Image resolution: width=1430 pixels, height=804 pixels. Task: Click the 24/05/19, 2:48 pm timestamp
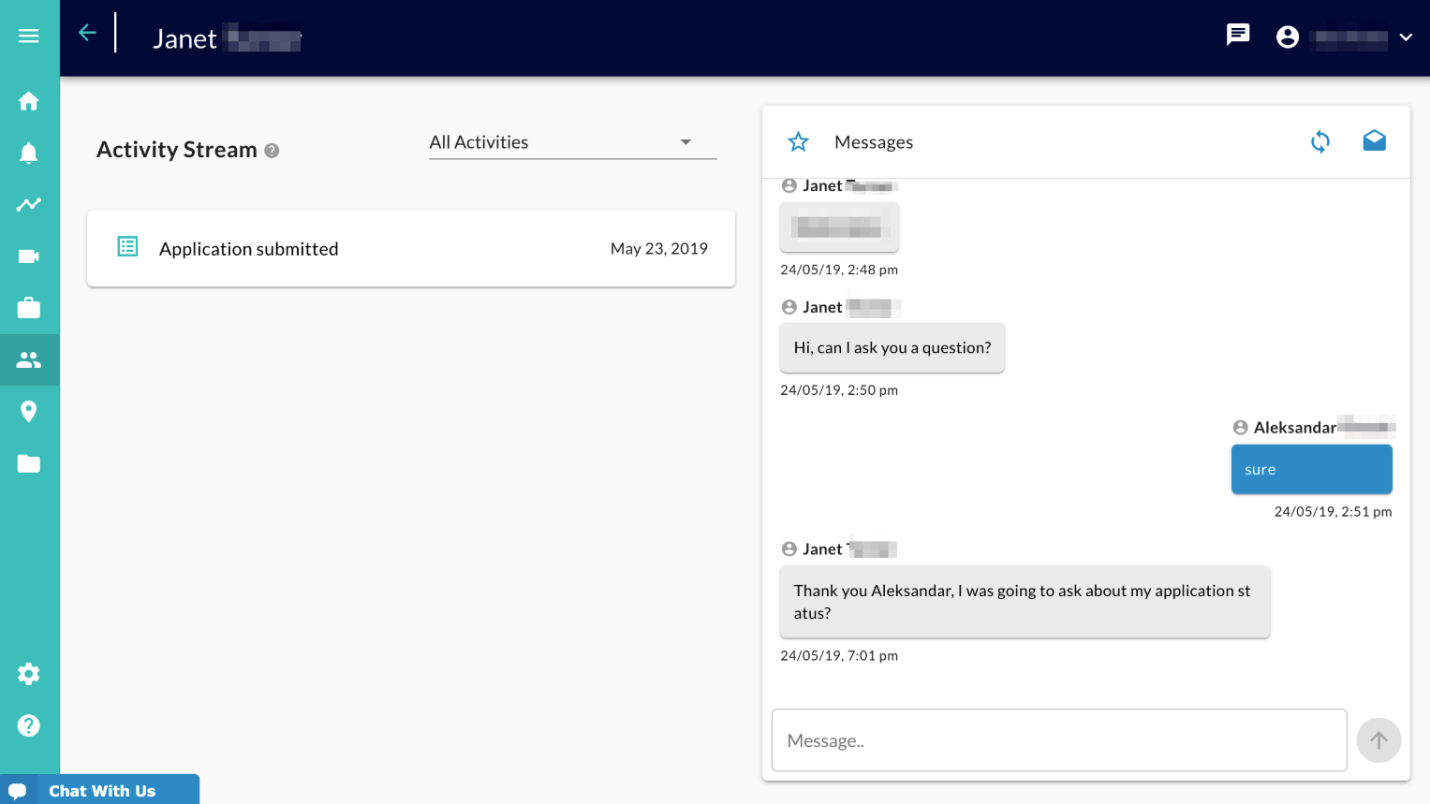click(839, 270)
